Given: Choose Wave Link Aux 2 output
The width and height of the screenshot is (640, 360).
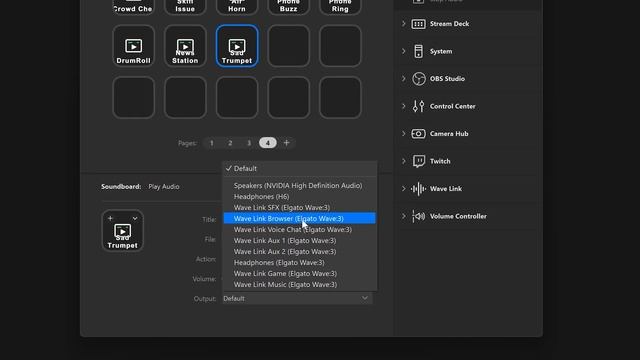Looking at the screenshot, I should coord(300,252).
